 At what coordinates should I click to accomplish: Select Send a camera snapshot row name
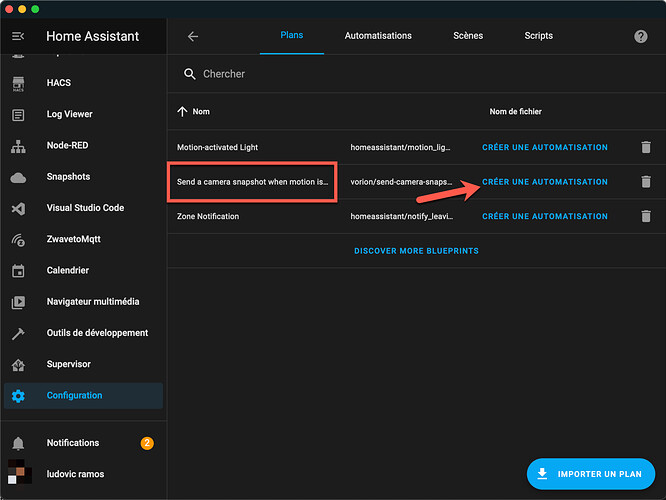[x=252, y=182]
